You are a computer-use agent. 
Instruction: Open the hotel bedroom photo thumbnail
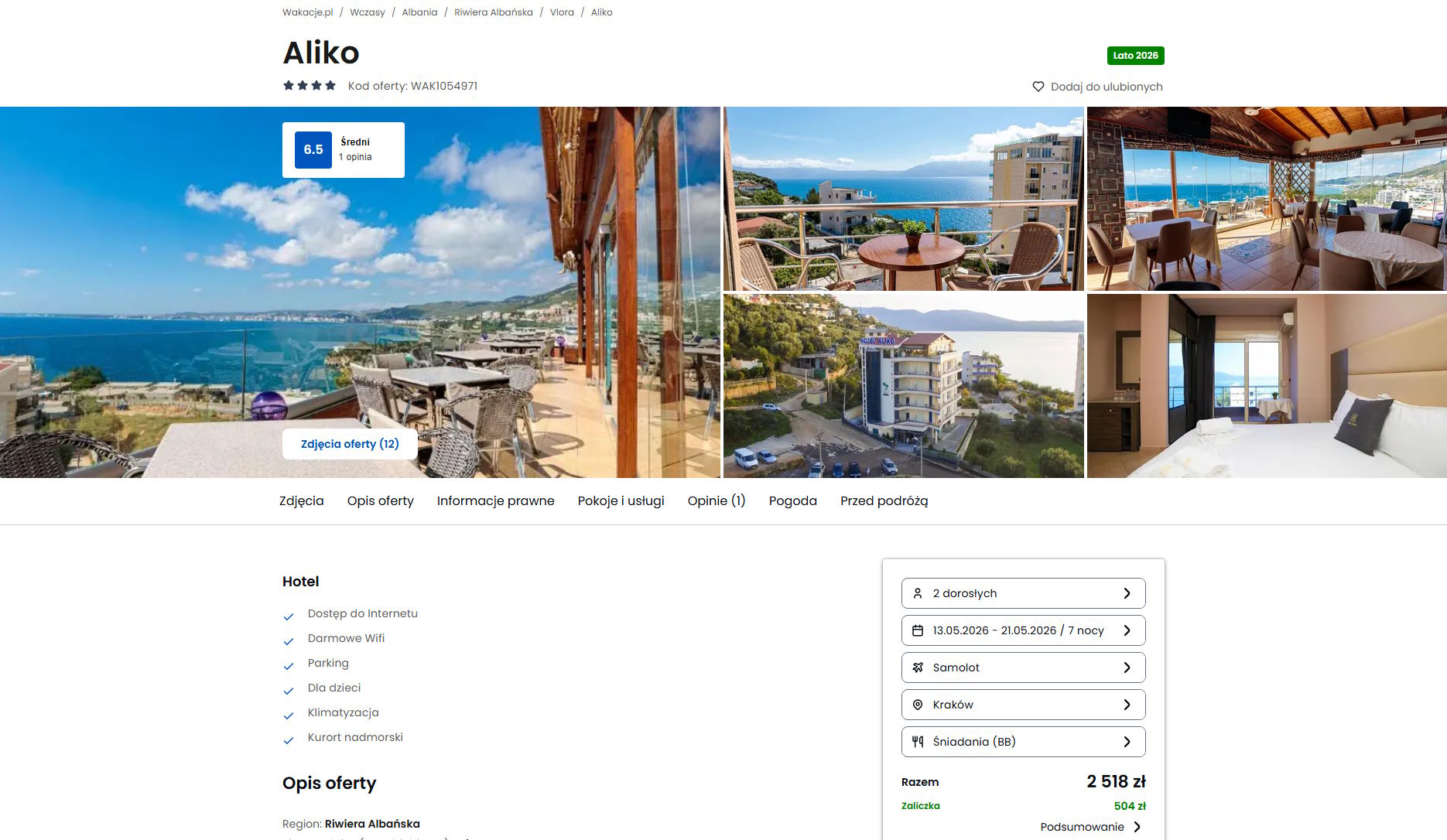(x=1266, y=386)
